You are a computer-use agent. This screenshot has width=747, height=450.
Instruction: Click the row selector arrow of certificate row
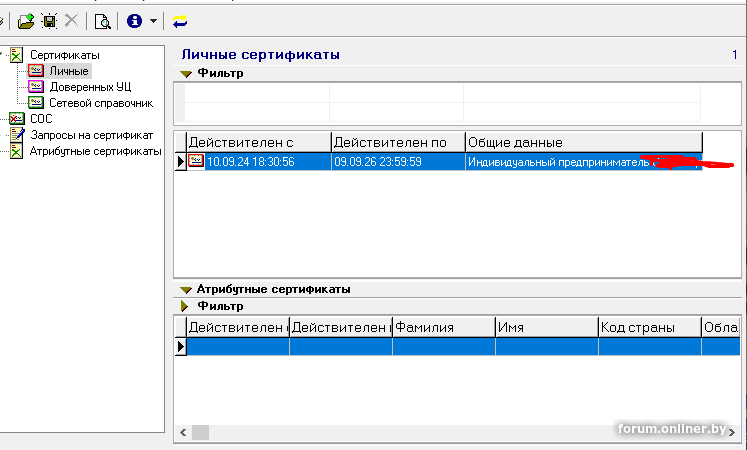point(181,161)
